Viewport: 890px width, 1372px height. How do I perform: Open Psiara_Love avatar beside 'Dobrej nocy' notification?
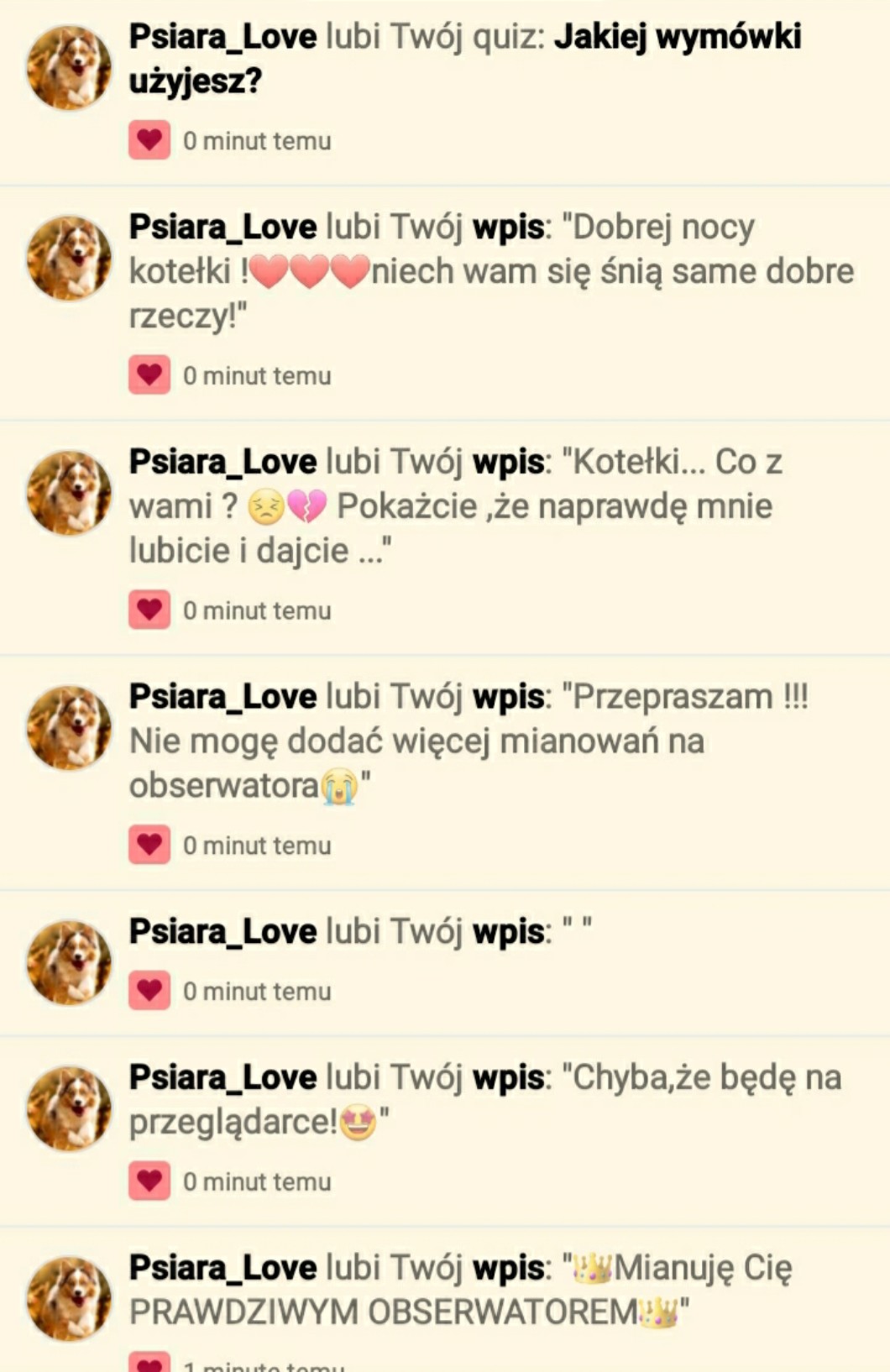69,259
